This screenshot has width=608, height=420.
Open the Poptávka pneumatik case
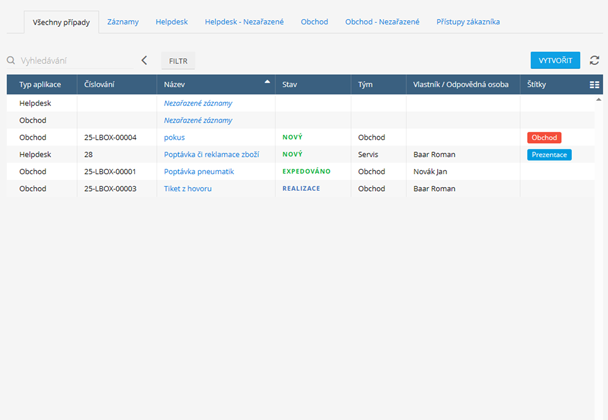pyautogui.click(x=199, y=172)
